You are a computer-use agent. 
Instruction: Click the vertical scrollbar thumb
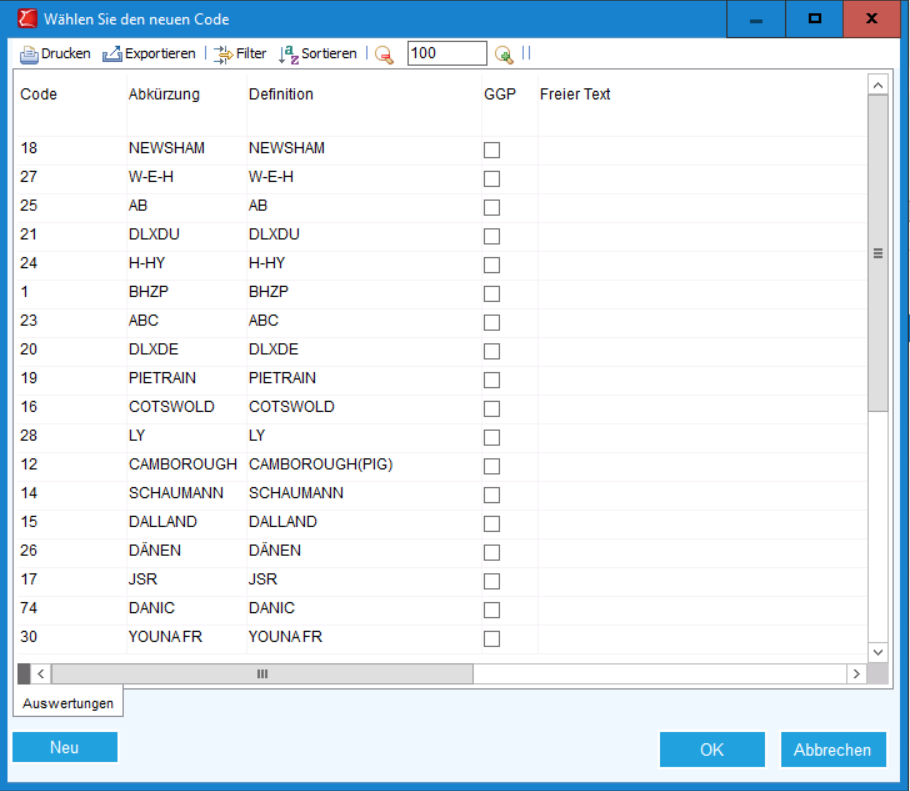pos(878,254)
